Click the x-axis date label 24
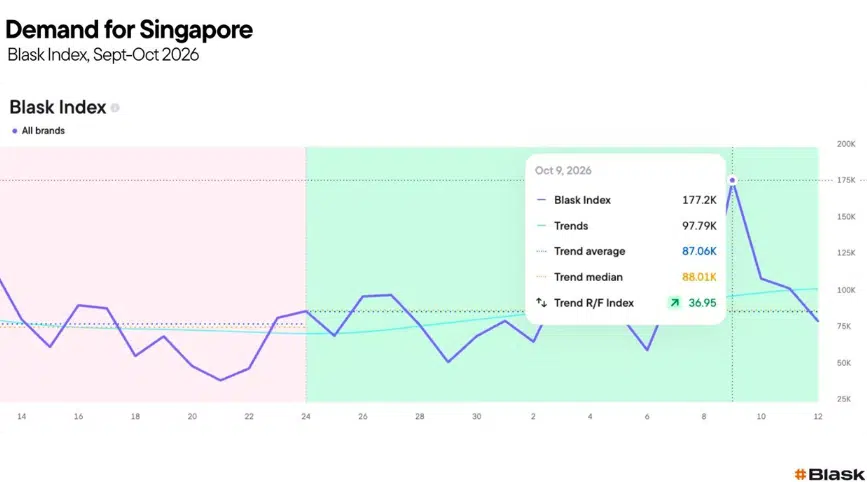 (x=306, y=416)
